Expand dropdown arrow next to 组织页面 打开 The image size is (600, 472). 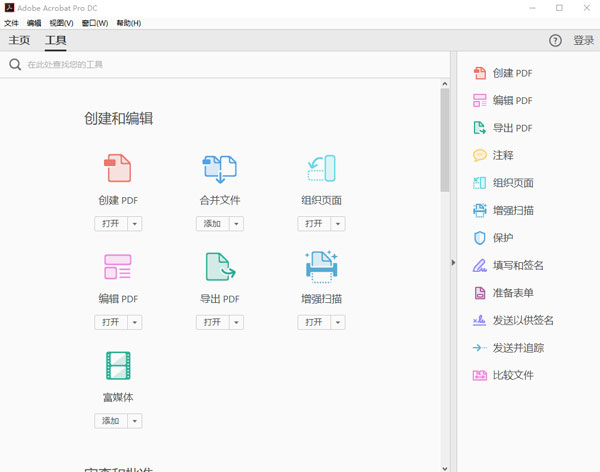coord(338,224)
